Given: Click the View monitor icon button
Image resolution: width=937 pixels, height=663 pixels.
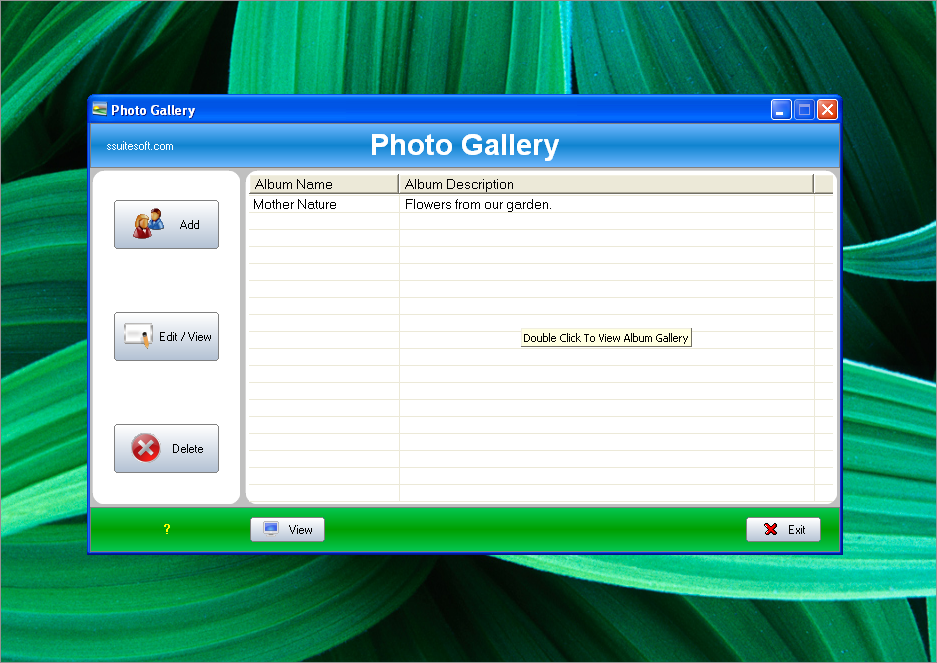Looking at the screenshot, I should coord(271,529).
